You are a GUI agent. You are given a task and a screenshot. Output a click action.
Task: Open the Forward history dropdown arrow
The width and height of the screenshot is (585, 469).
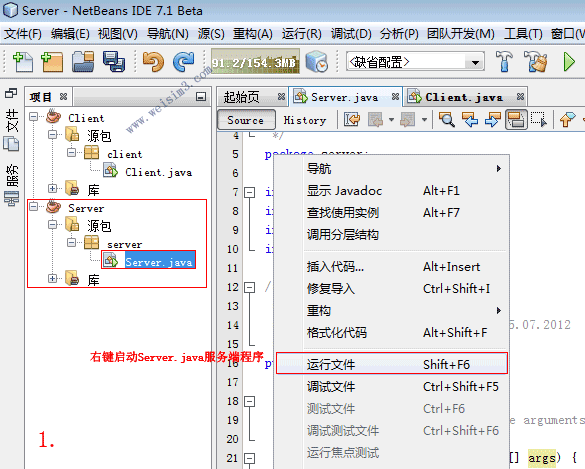tap(424, 120)
